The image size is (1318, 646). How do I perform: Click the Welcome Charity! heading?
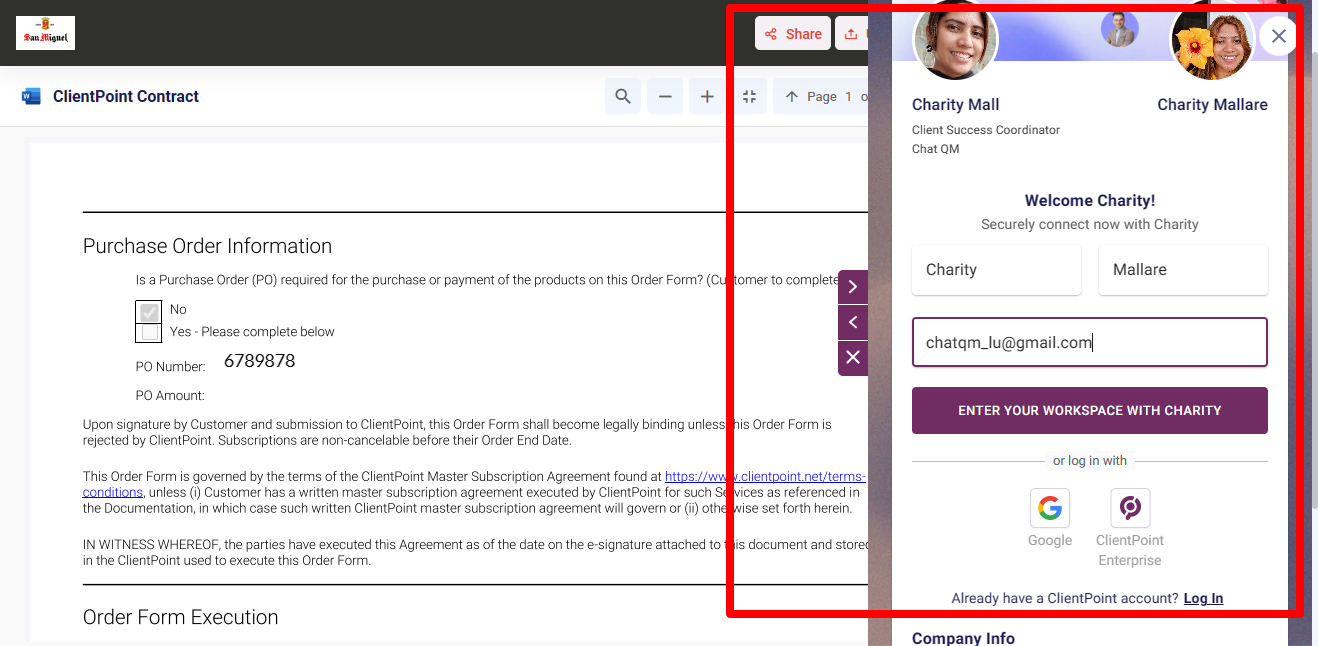(1090, 201)
